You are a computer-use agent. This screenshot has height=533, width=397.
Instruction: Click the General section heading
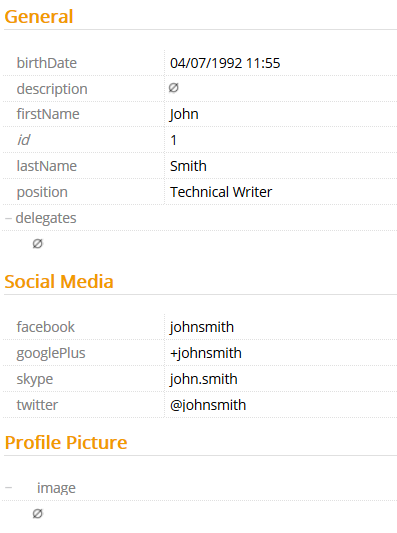click(39, 17)
